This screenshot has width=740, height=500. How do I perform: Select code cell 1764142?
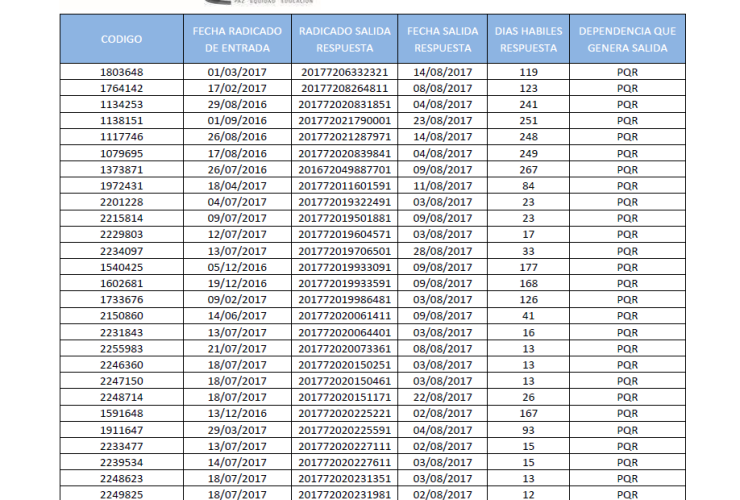coord(121,88)
